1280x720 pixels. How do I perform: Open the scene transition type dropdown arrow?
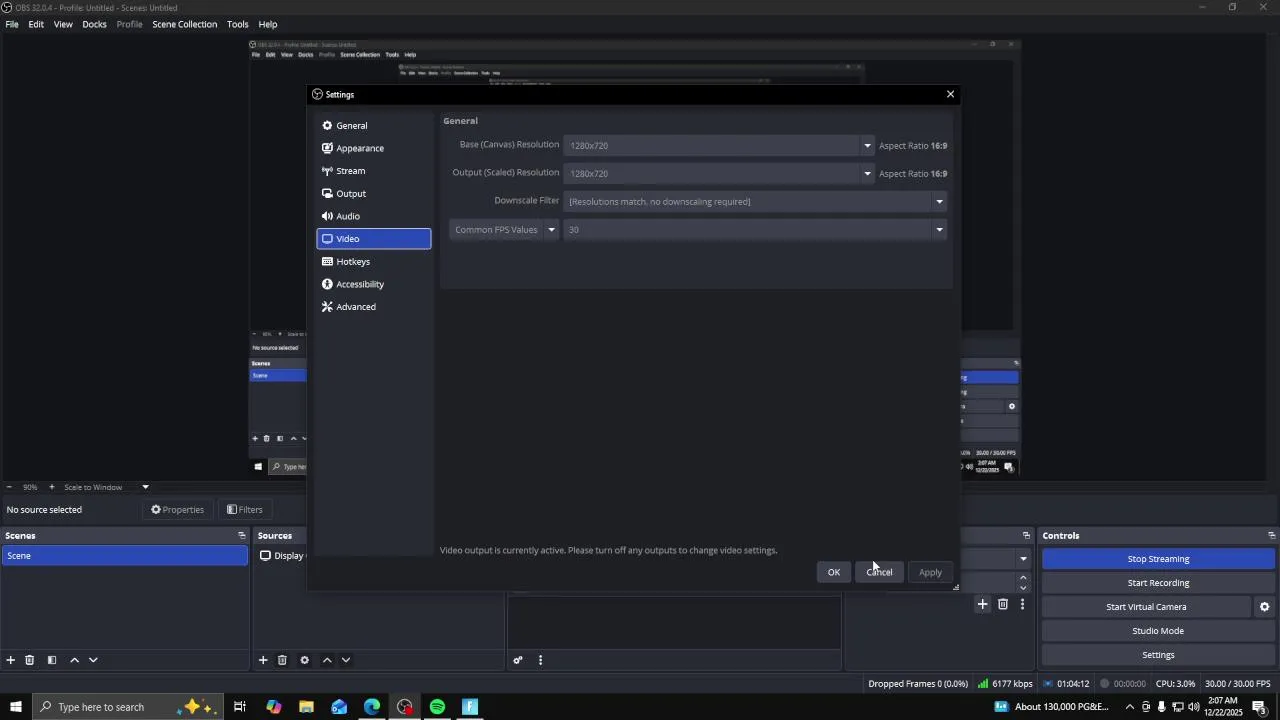pyautogui.click(x=1023, y=559)
